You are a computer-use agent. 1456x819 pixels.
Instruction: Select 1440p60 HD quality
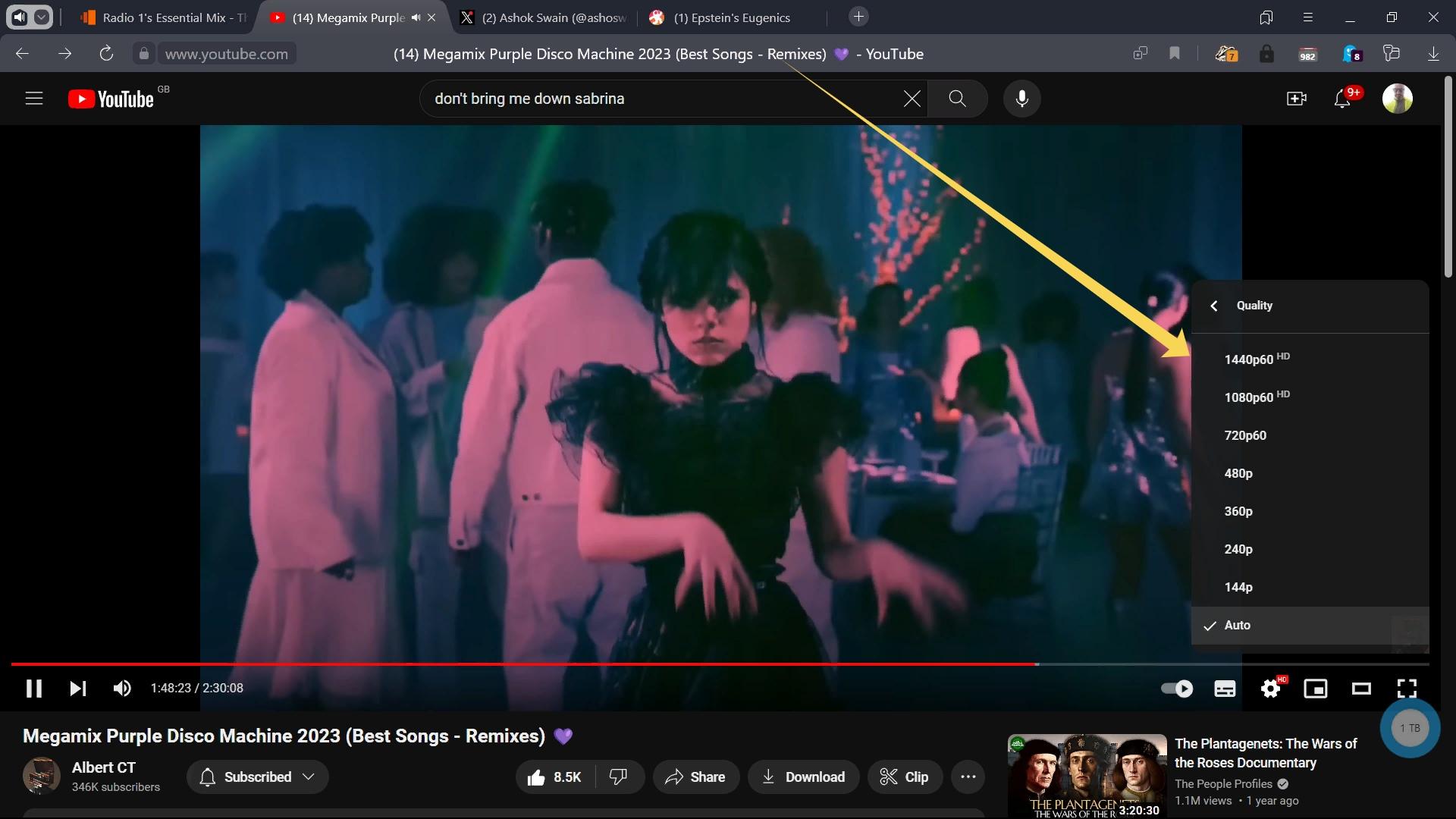(1310, 359)
